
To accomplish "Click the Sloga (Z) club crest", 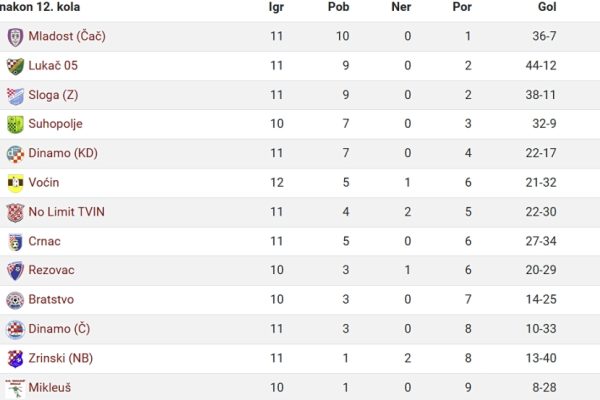I will pos(15,96).
